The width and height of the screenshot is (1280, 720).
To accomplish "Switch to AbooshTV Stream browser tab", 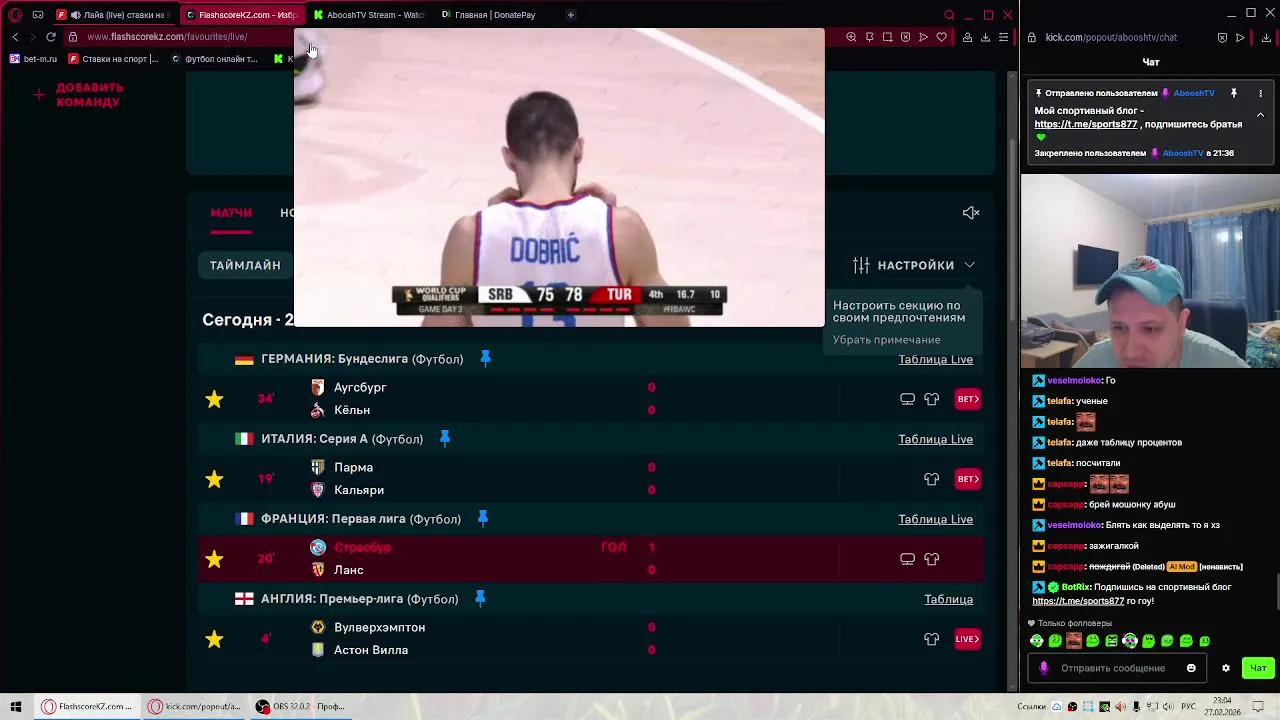I will point(370,15).
